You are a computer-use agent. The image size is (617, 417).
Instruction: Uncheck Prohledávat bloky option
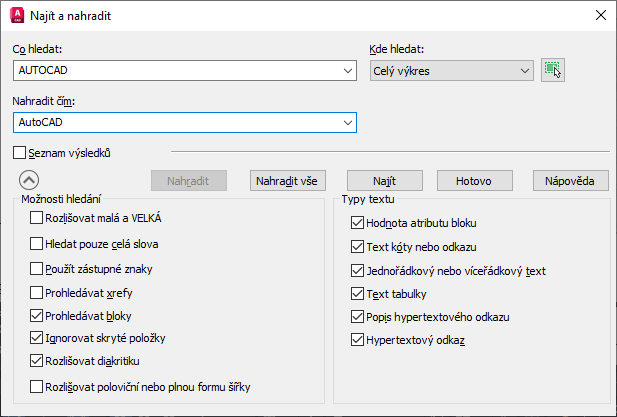coord(37,315)
